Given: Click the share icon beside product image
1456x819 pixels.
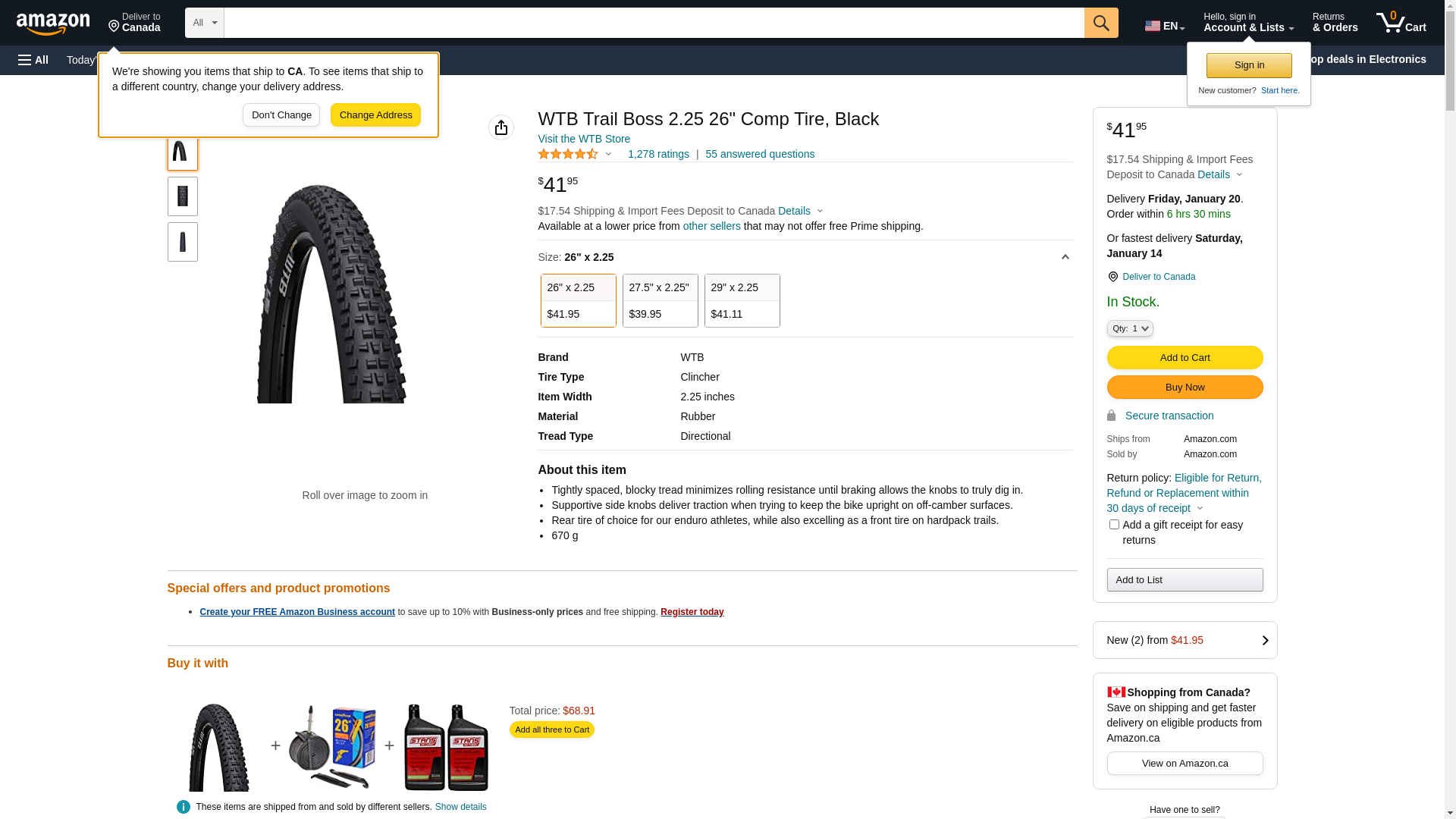Looking at the screenshot, I should pos(501,127).
